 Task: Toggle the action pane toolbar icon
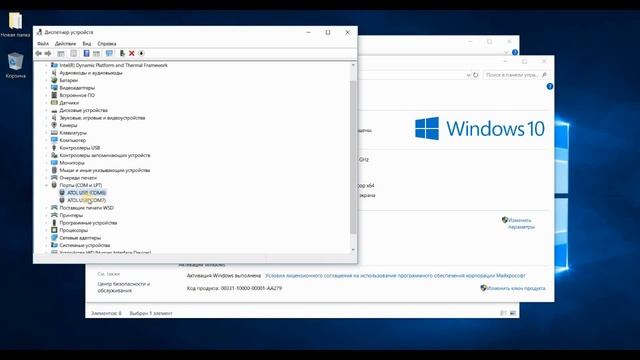point(96,53)
